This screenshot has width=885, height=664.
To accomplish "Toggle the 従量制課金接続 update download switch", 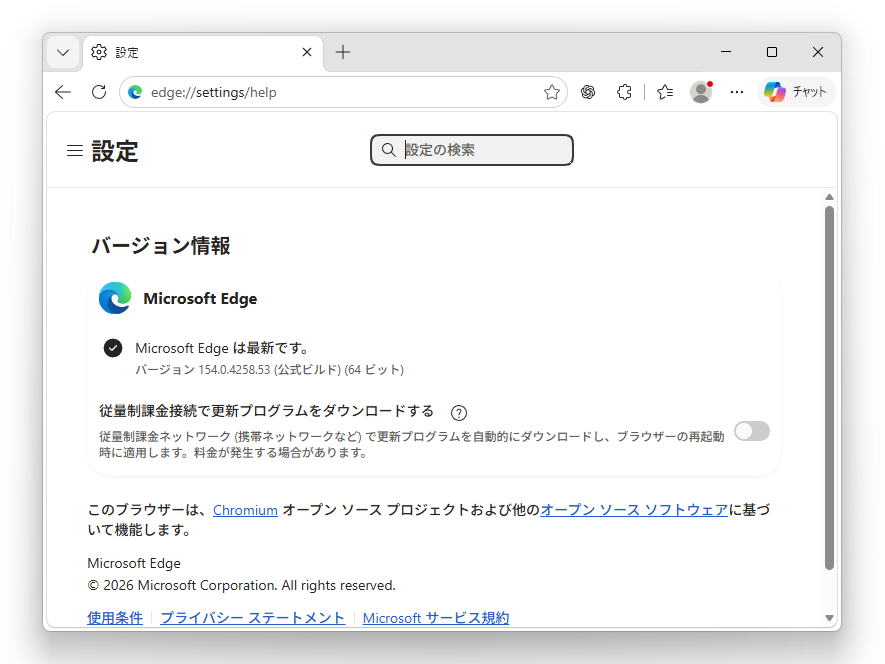I will pos(752,431).
